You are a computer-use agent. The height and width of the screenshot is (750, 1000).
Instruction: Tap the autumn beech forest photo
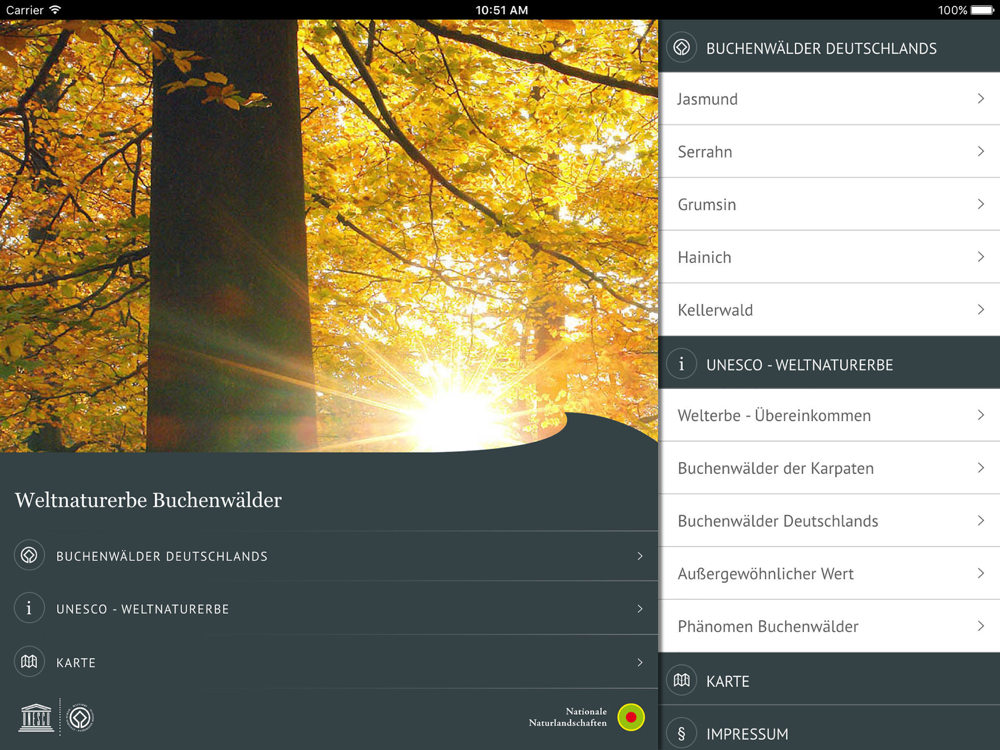(x=329, y=236)
